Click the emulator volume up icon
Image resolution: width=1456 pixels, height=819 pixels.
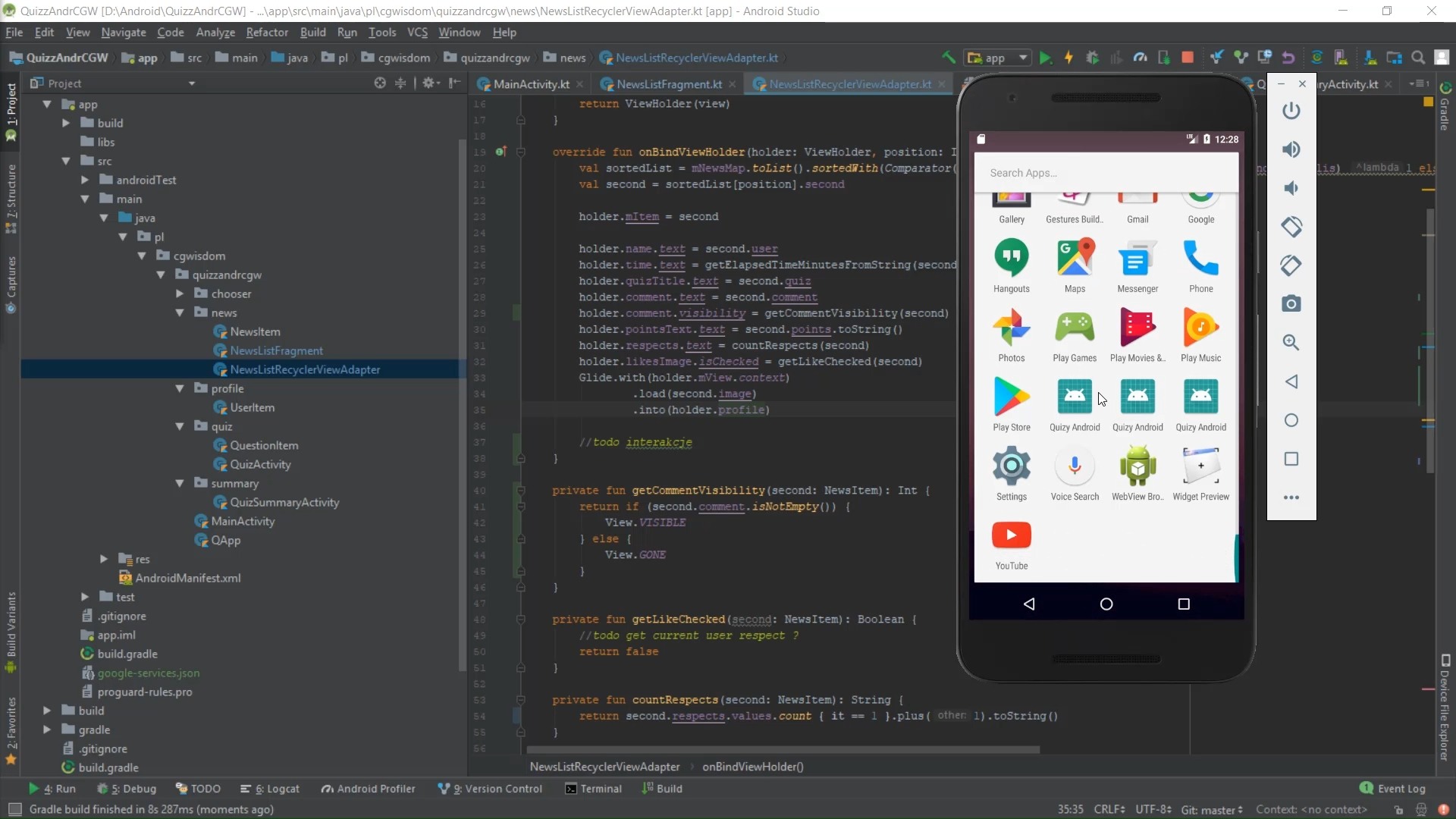1291,149
